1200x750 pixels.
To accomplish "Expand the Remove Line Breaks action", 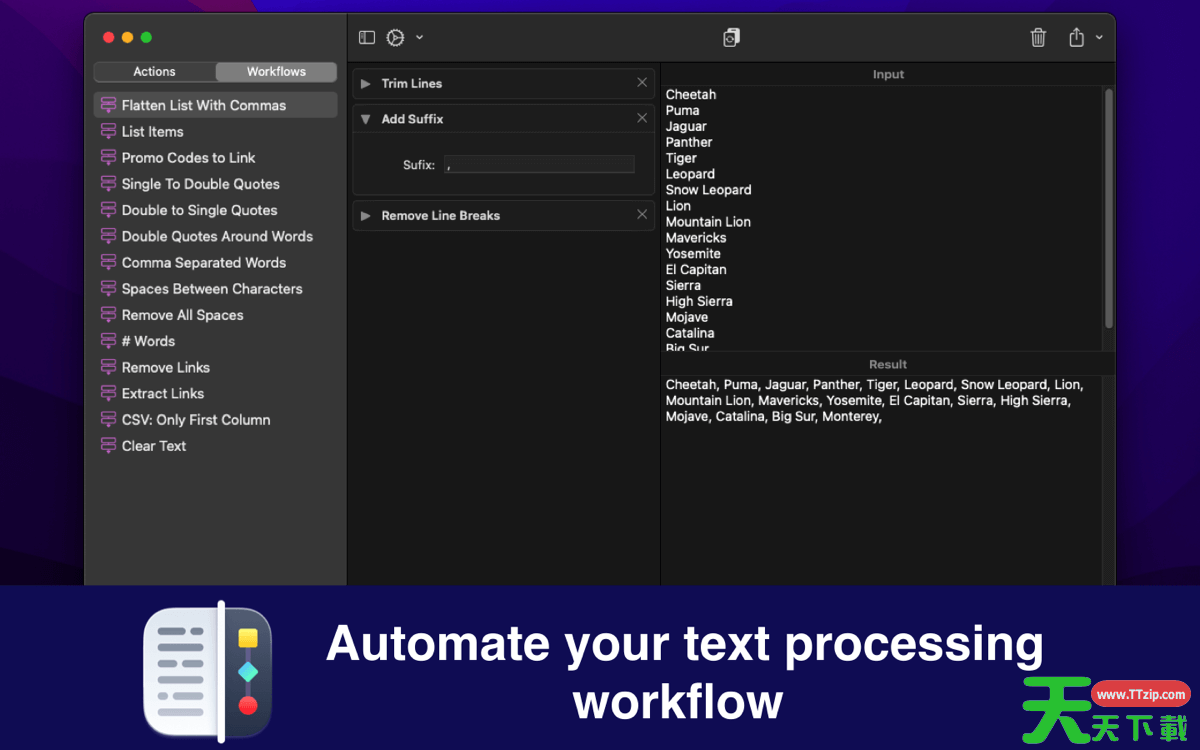I will 366,216.
